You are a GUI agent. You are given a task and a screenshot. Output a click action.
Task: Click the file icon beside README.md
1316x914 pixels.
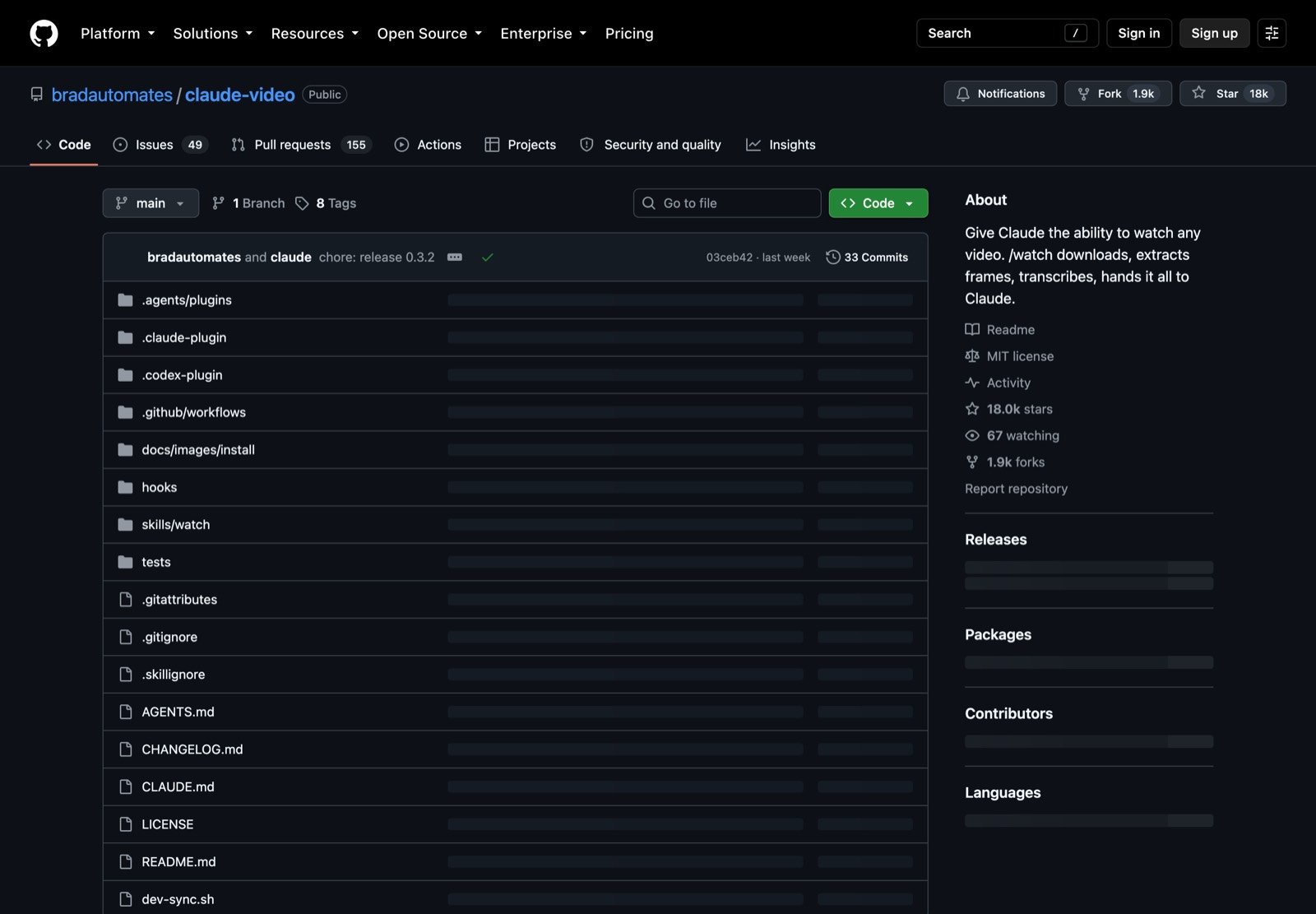(x=126, y=861)
